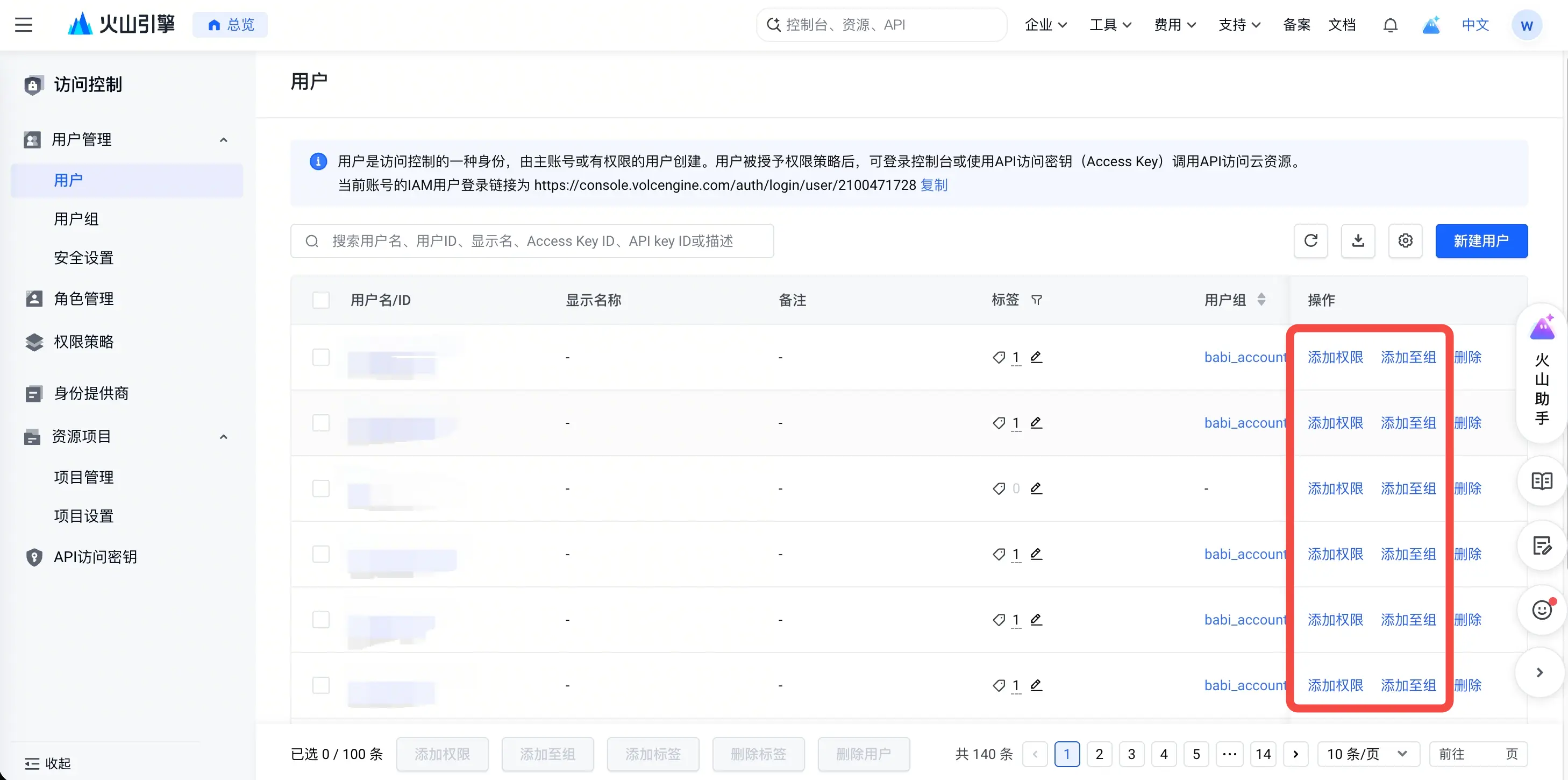
Task: Toggle the select-all checkbox in table header
Action: tap(321, 300)
